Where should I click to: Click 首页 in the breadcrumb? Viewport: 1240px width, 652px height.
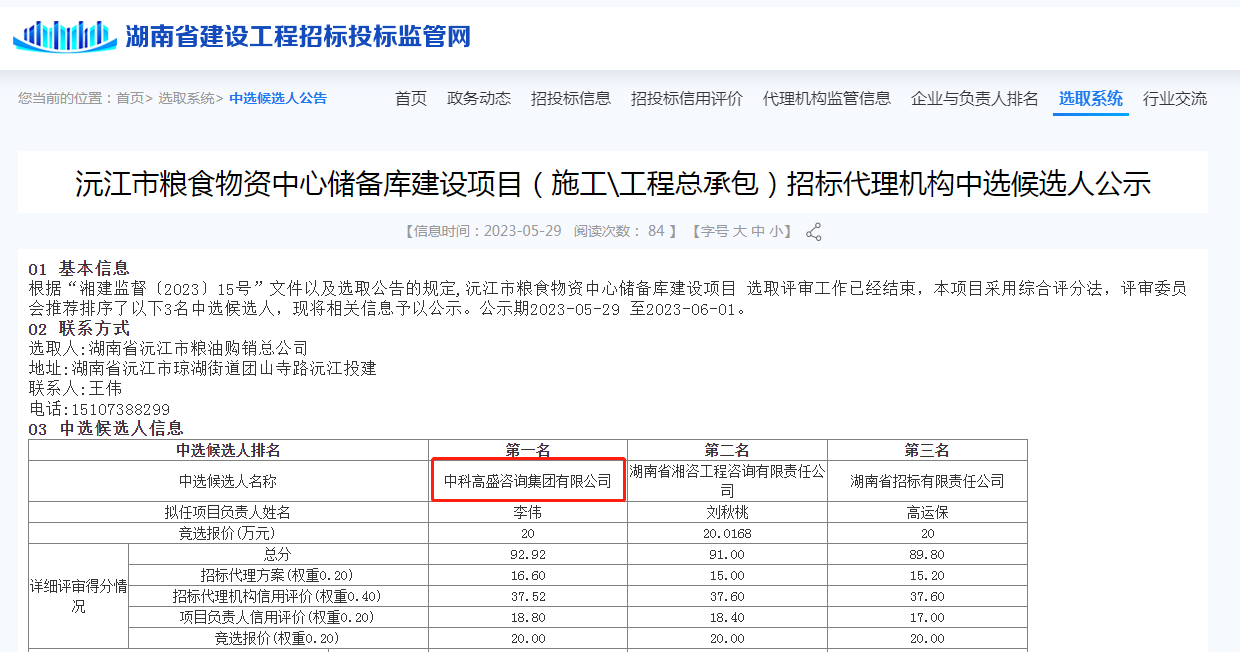pyautogui.click(x=130, y=98)
